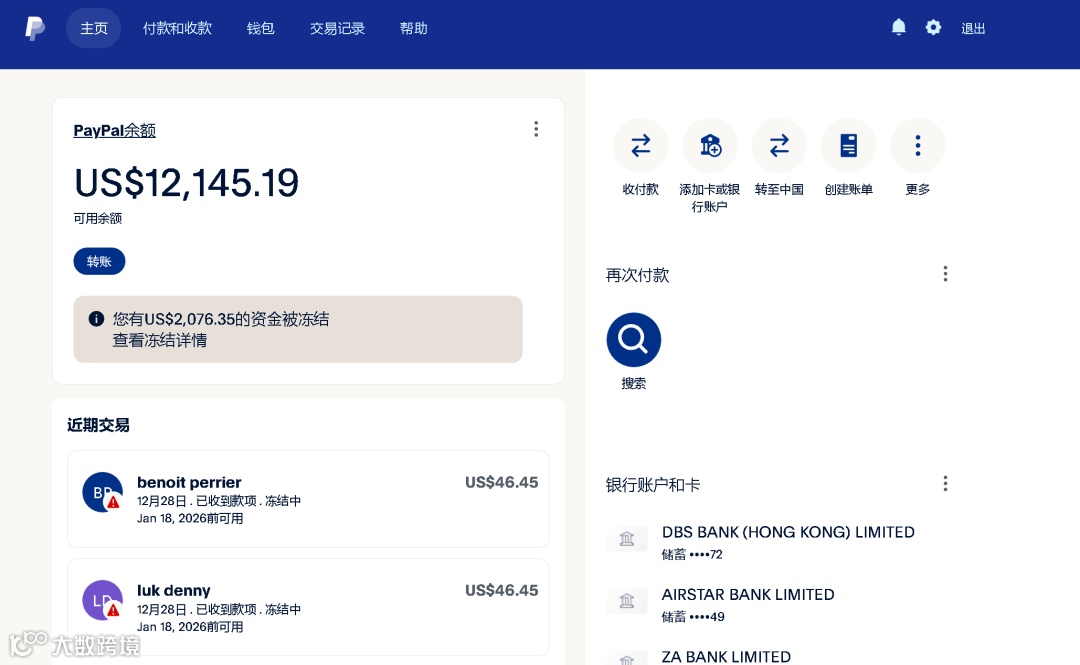Open the PayPal余额 link

coord(114,130)
